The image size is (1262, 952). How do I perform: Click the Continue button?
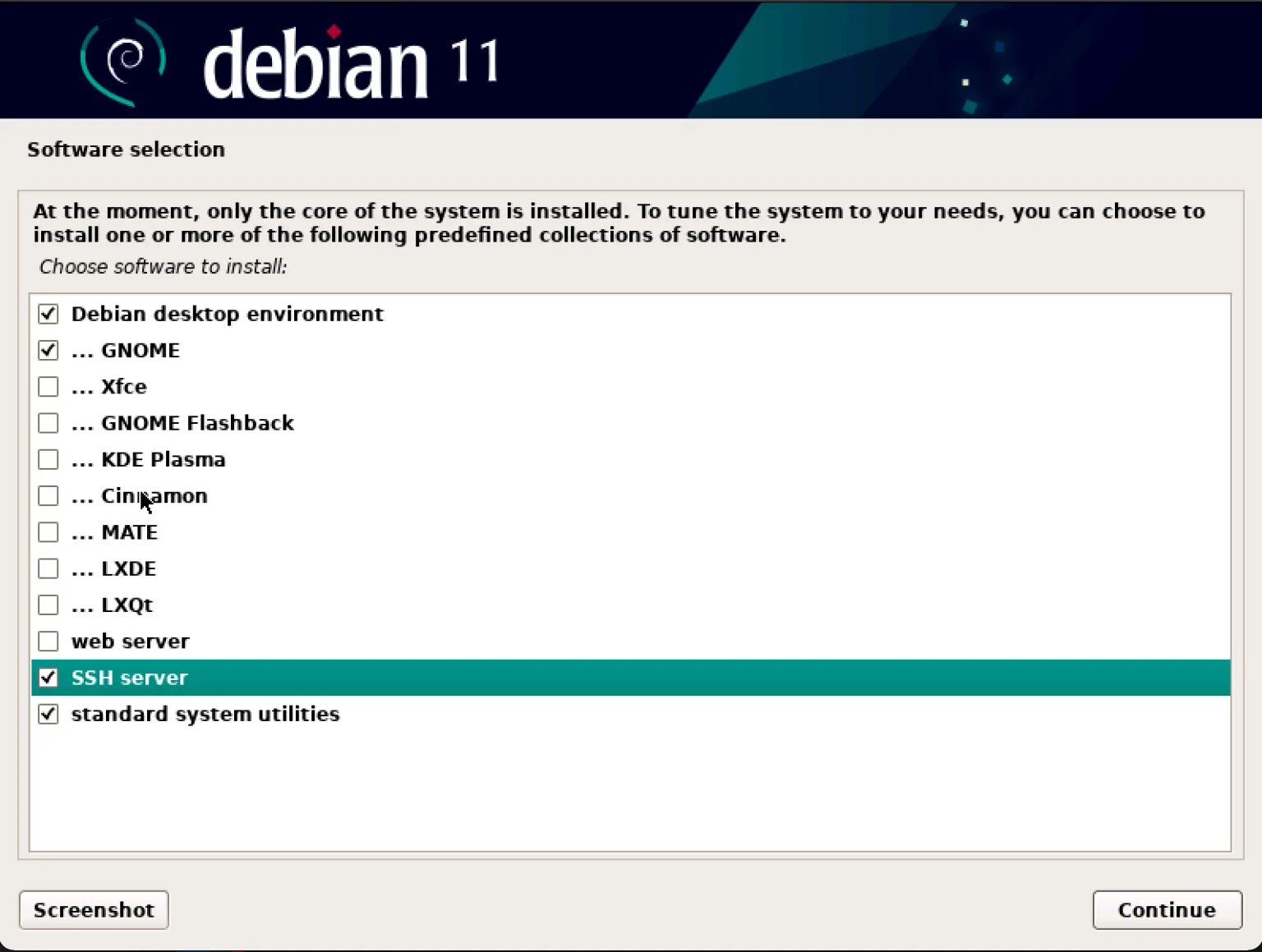(1167, 909)
